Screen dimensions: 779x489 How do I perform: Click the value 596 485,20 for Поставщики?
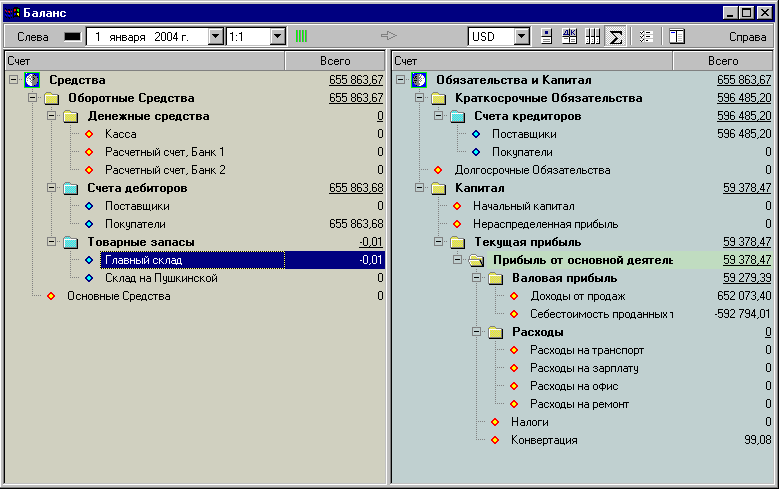coord(744,134)
